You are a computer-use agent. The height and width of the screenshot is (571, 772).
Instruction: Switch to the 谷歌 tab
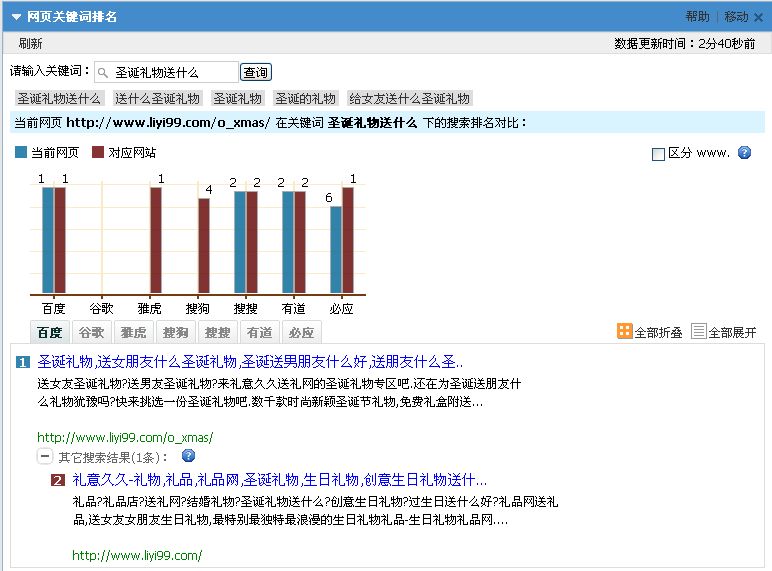[92, 332]
